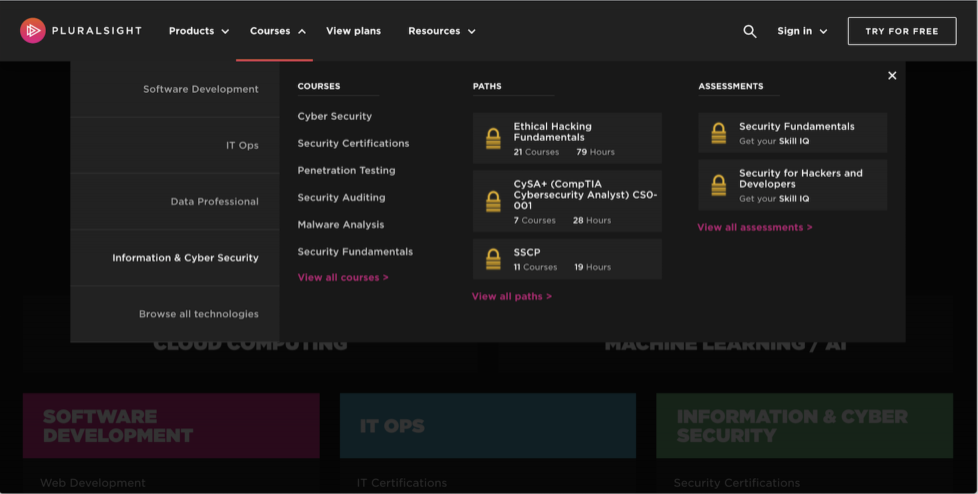The image size is (978, 494).
Task: Click View all courses link
Action: (342, 278)
